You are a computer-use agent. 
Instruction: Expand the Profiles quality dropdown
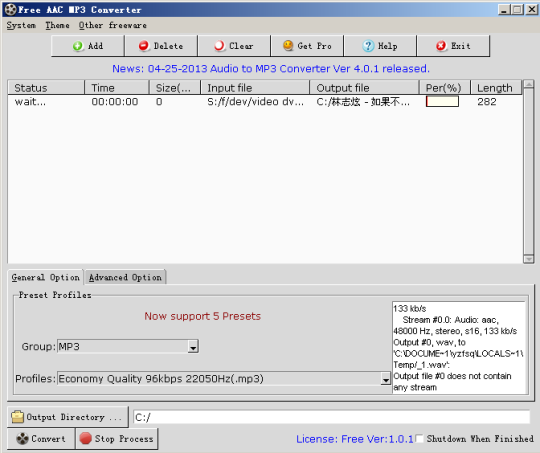pos(386,379)
